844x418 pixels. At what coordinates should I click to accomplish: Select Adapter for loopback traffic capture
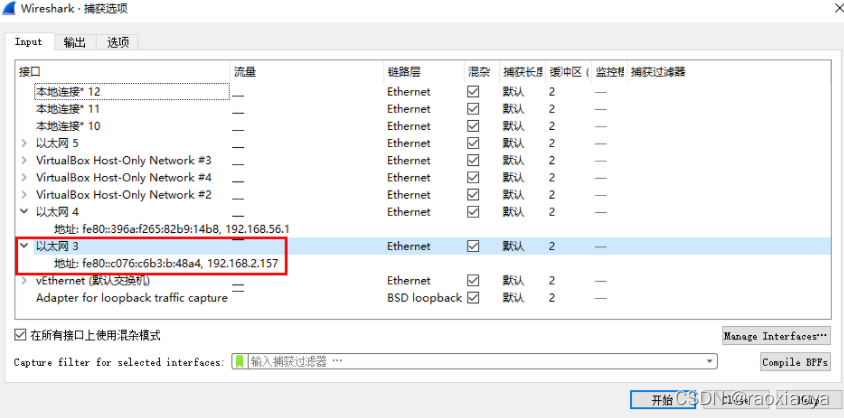coord(132,297)
